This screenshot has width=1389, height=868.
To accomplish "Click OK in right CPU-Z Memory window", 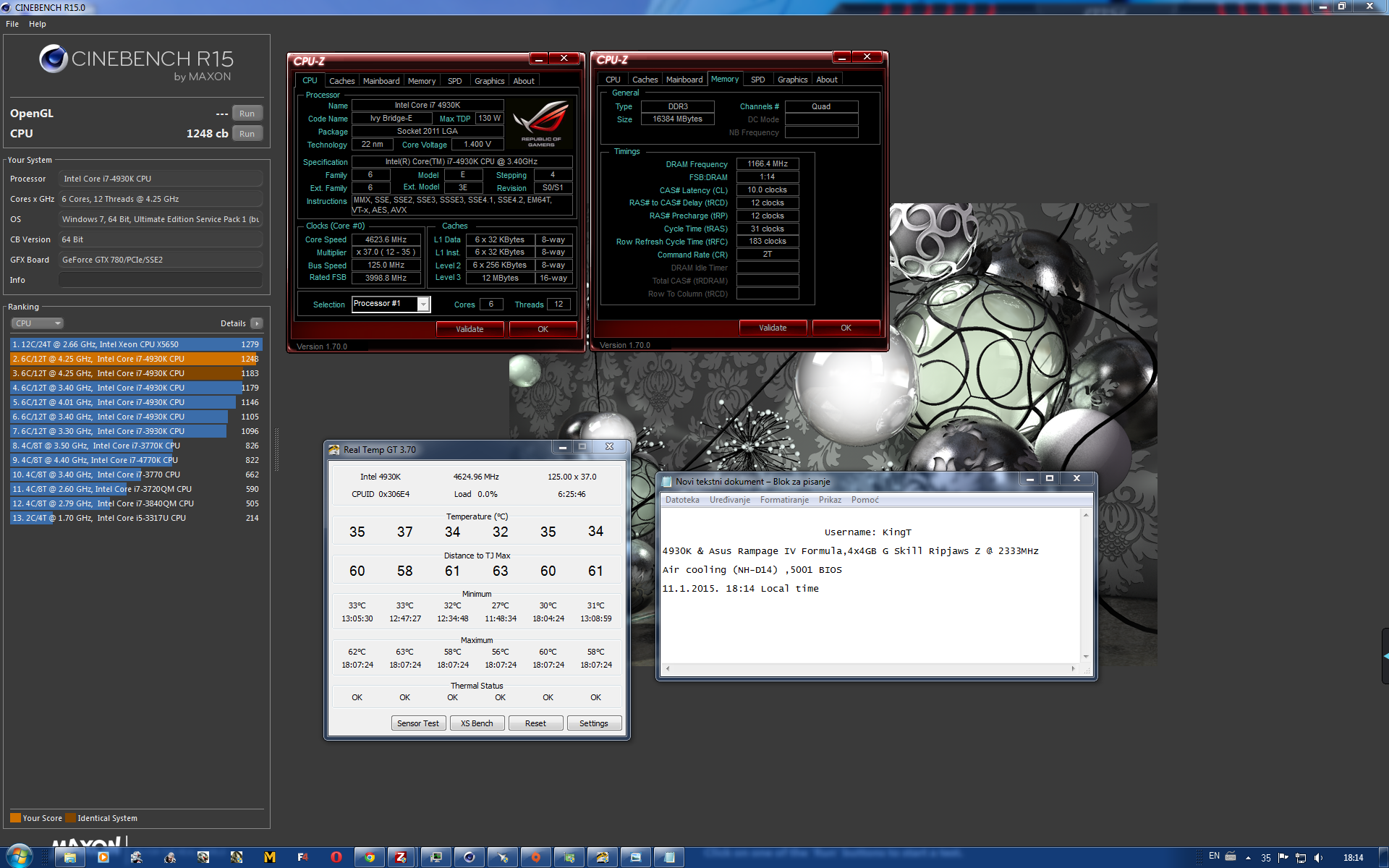I will 846,328.
